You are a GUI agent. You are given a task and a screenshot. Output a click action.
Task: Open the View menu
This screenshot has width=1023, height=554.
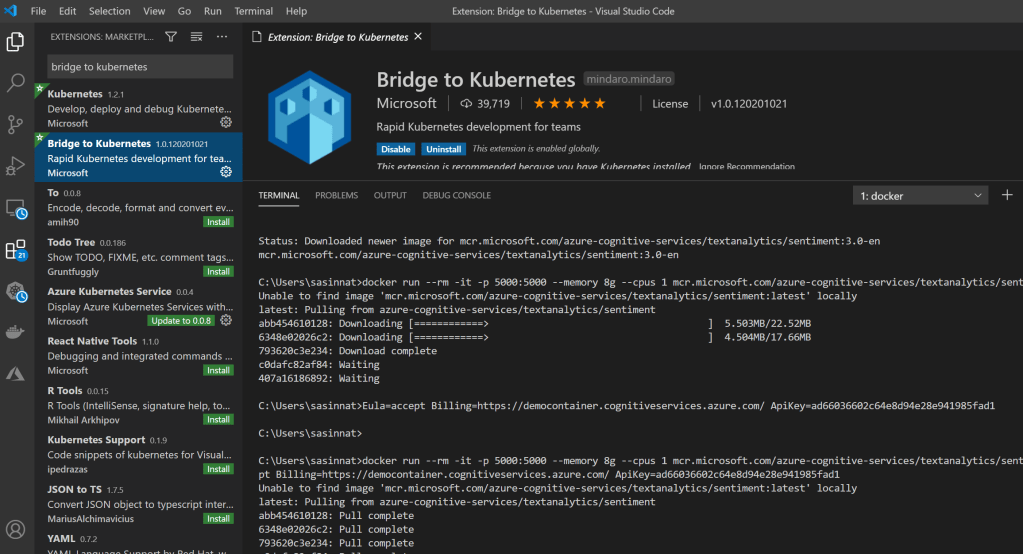tap(154, 11)
